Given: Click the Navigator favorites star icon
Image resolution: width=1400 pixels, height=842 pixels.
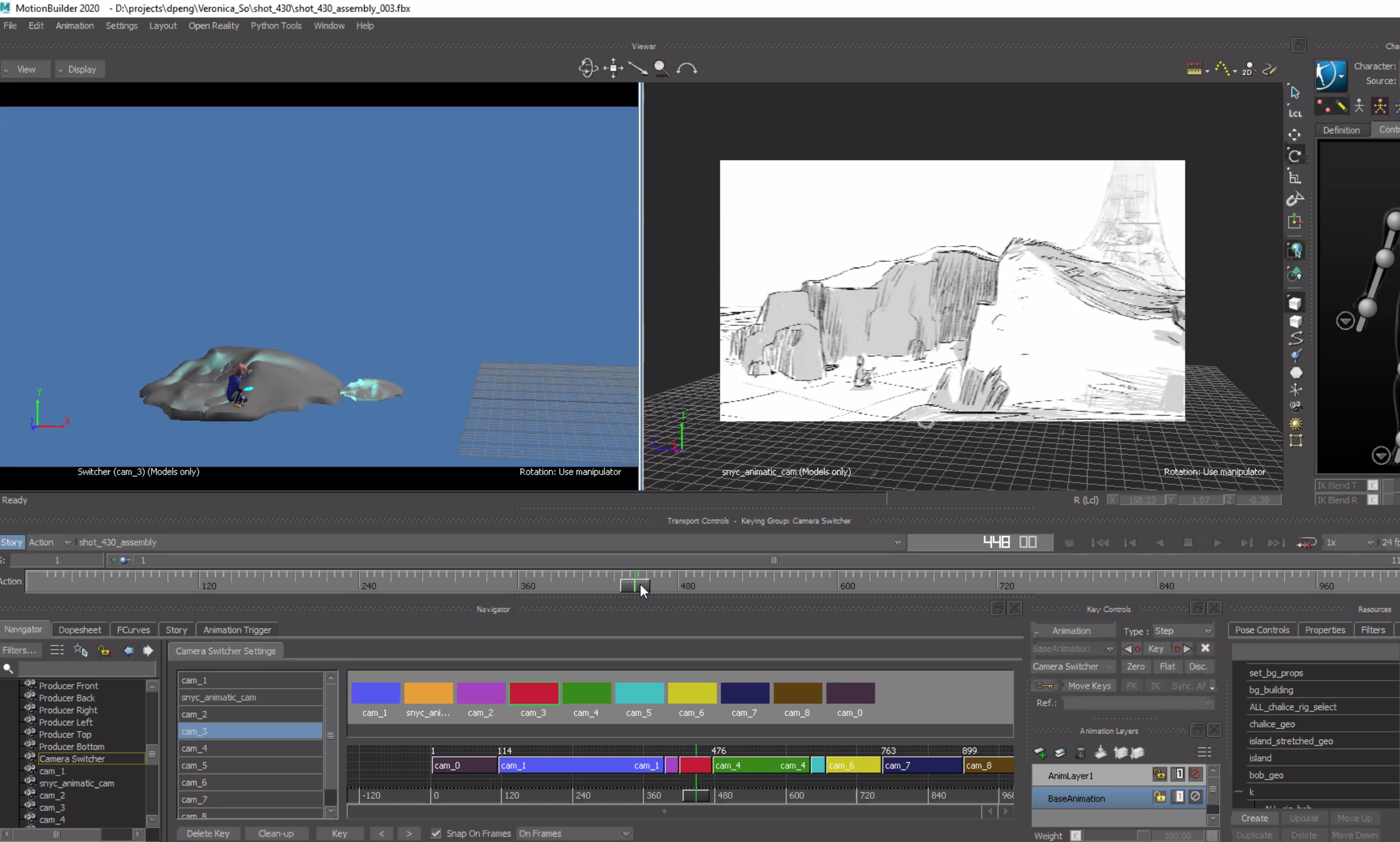Looking at the screenshot, I should (80, 650).
